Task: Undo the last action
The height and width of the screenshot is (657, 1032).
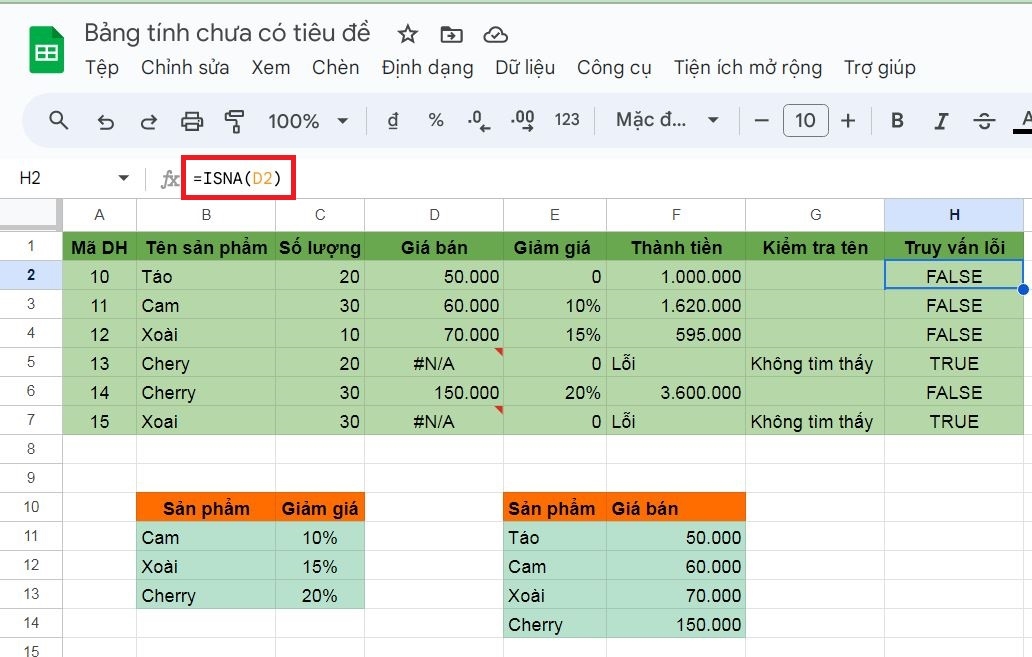Action: [x=105, y=121]
